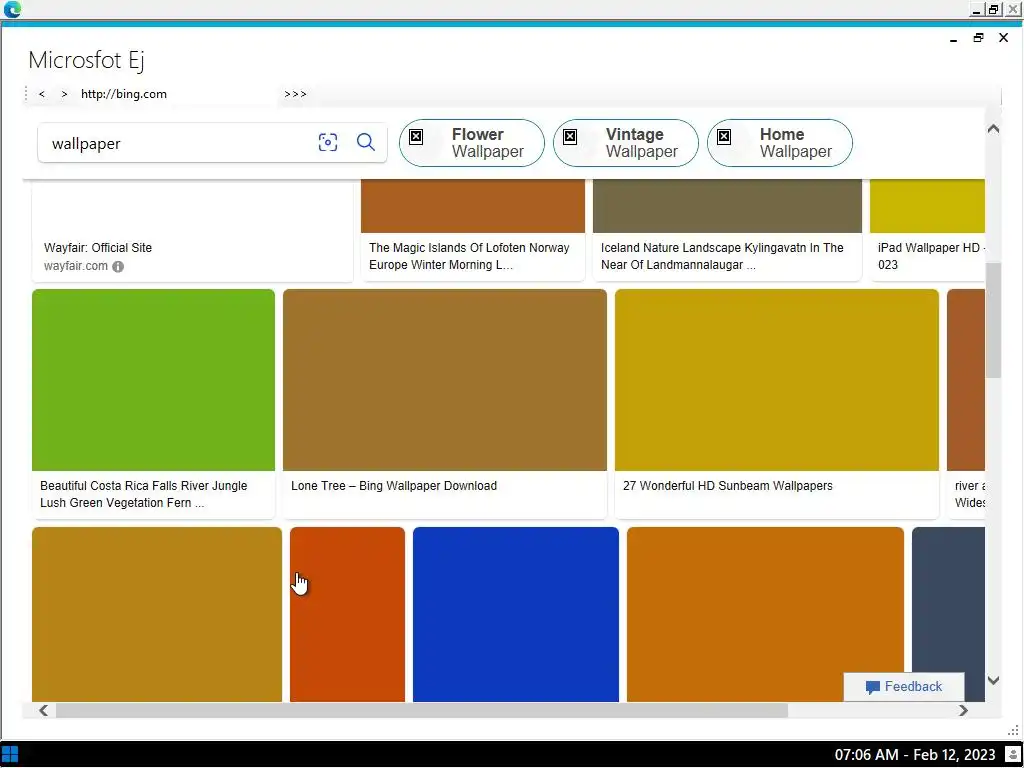Viewport: 1024px width, 768px height.
Task: Click the horizontal scrollbar thumb
Action: click(422, 711)
